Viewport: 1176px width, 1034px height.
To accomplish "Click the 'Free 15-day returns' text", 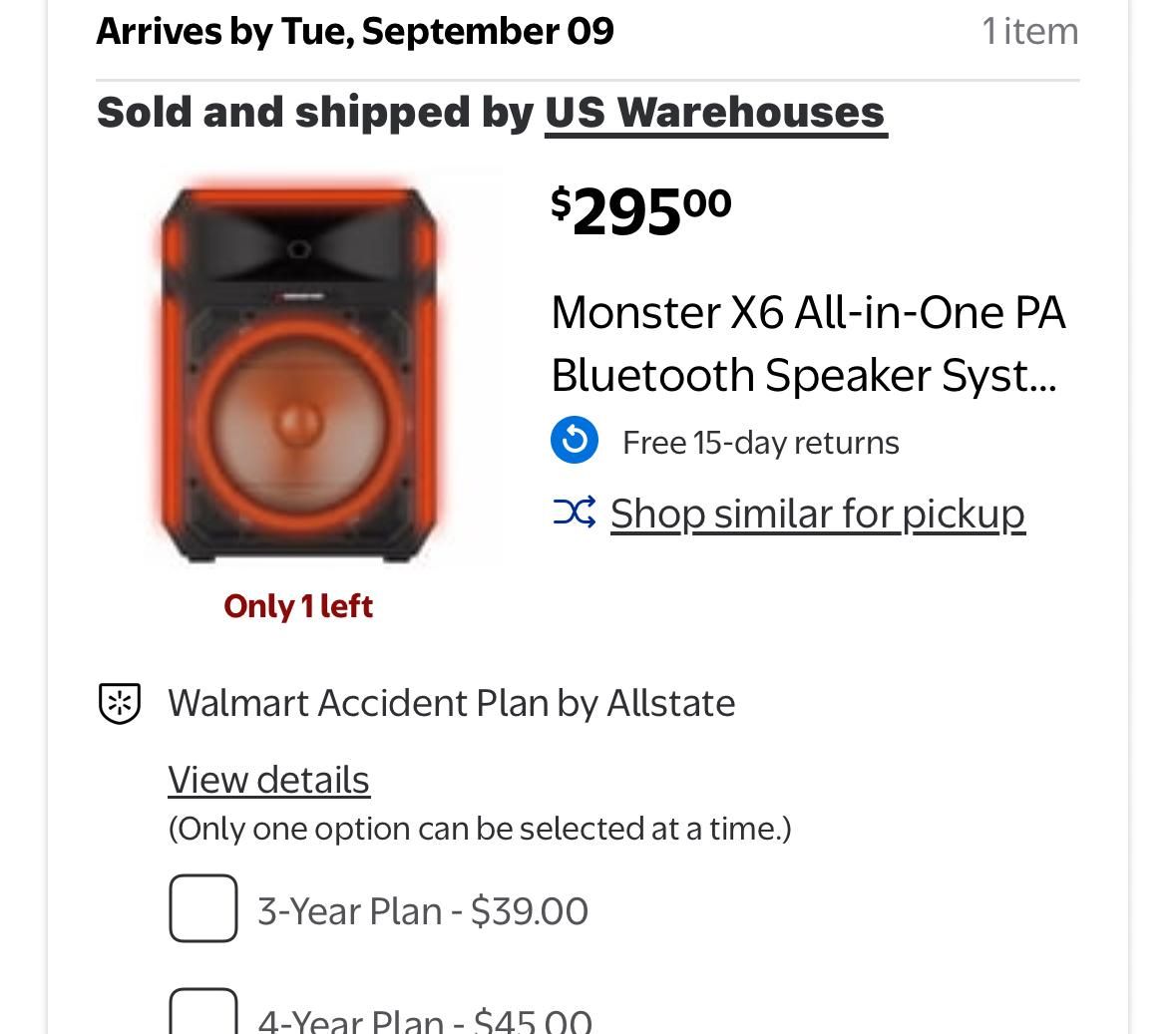I will point(760,443).
